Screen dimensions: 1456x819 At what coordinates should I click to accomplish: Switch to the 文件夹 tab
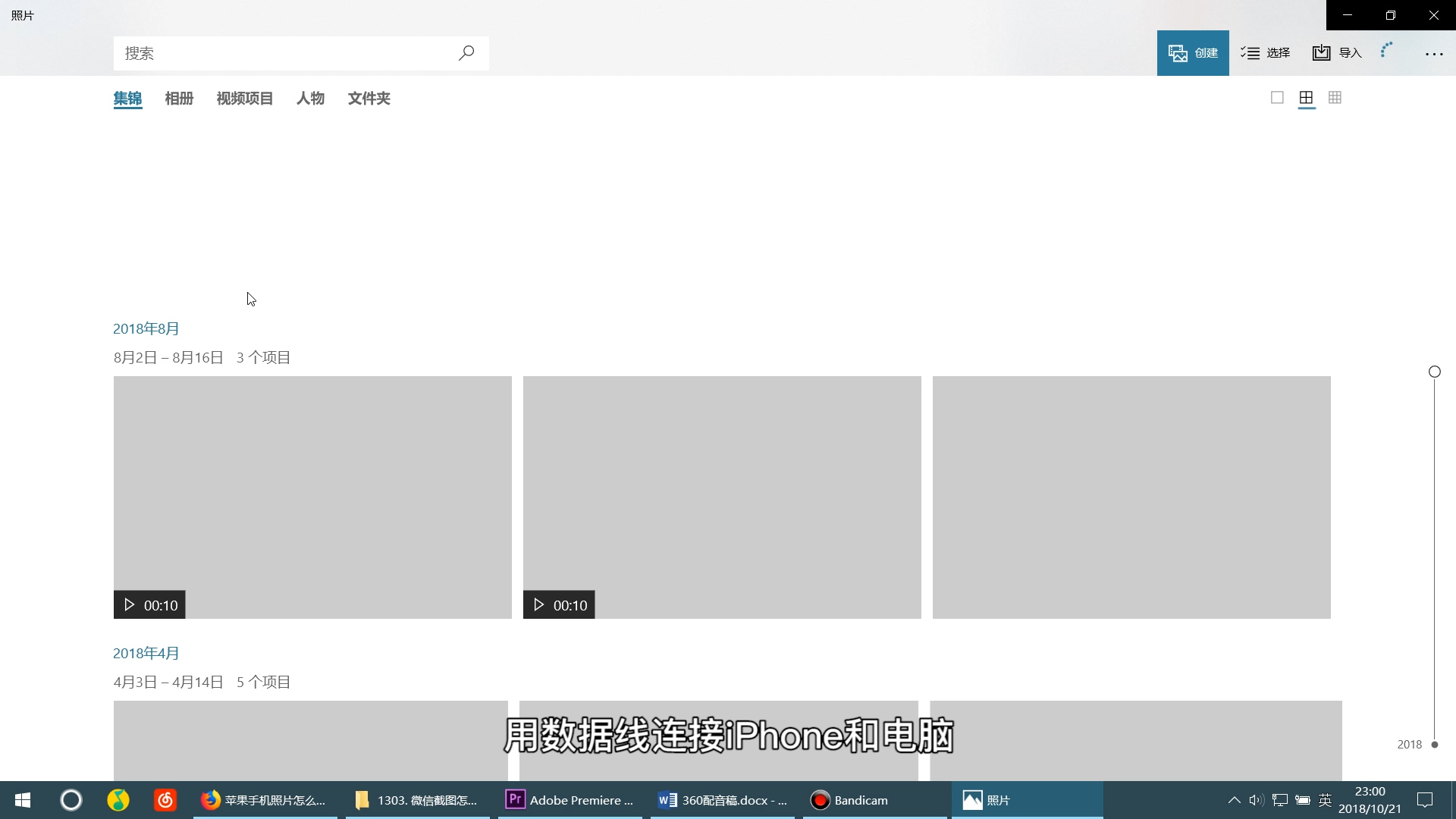[369, 99]
